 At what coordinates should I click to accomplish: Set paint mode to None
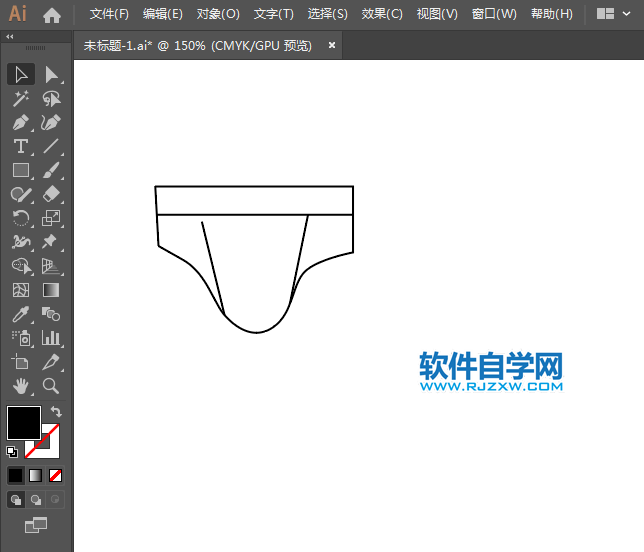coord(56,475)
